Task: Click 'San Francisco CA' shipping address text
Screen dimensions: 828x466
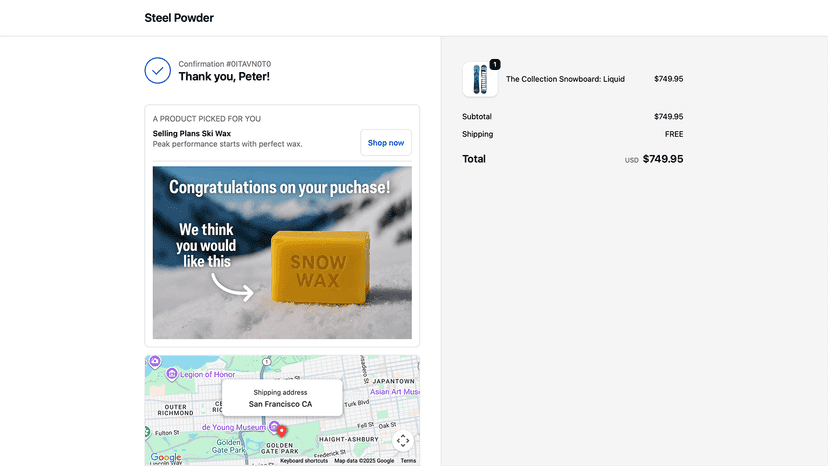Action: [x=280, y=404]
